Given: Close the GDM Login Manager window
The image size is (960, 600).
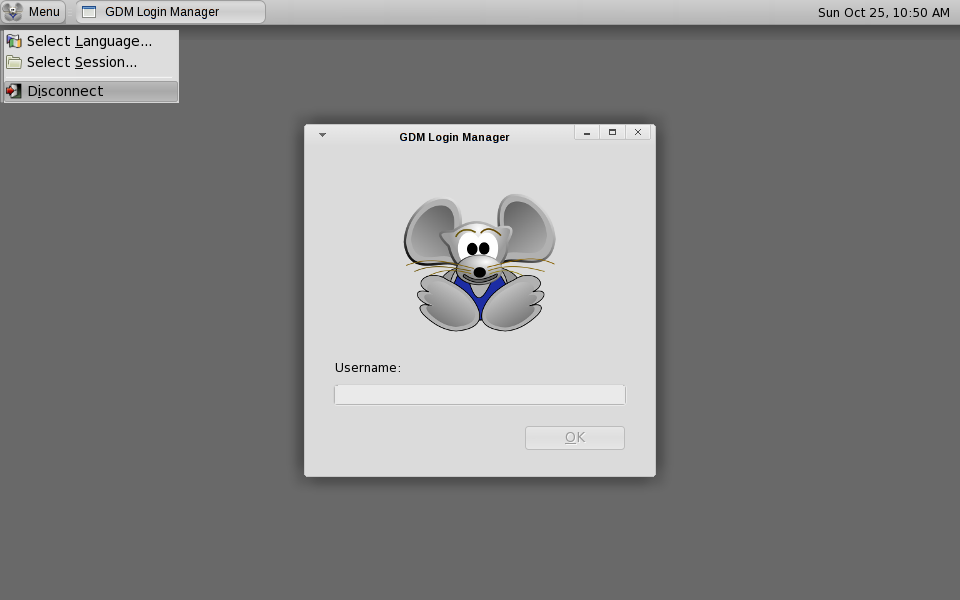Looking at the screenshot, I should pos(638,132).
